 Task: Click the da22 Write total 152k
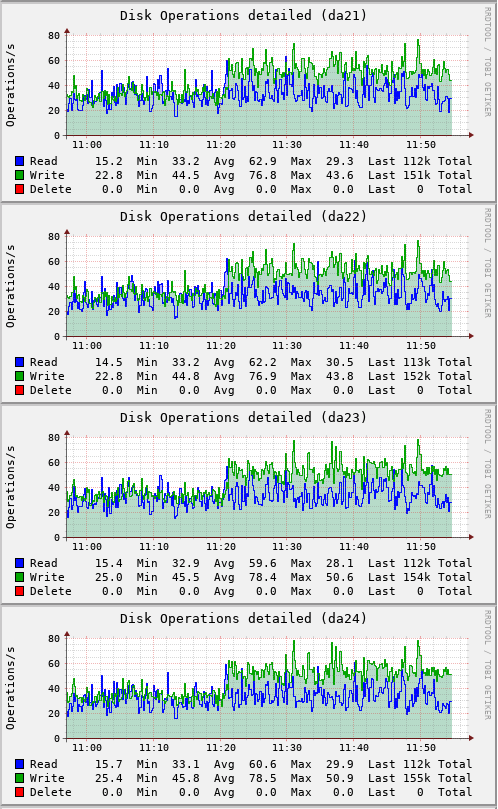(x=416, y=376)
